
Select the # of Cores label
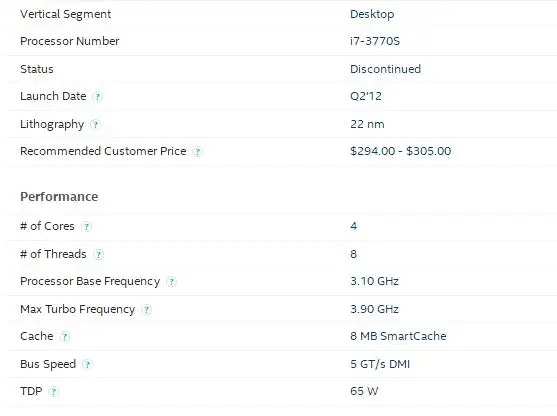pyautogui.click(x=47, y=226)
